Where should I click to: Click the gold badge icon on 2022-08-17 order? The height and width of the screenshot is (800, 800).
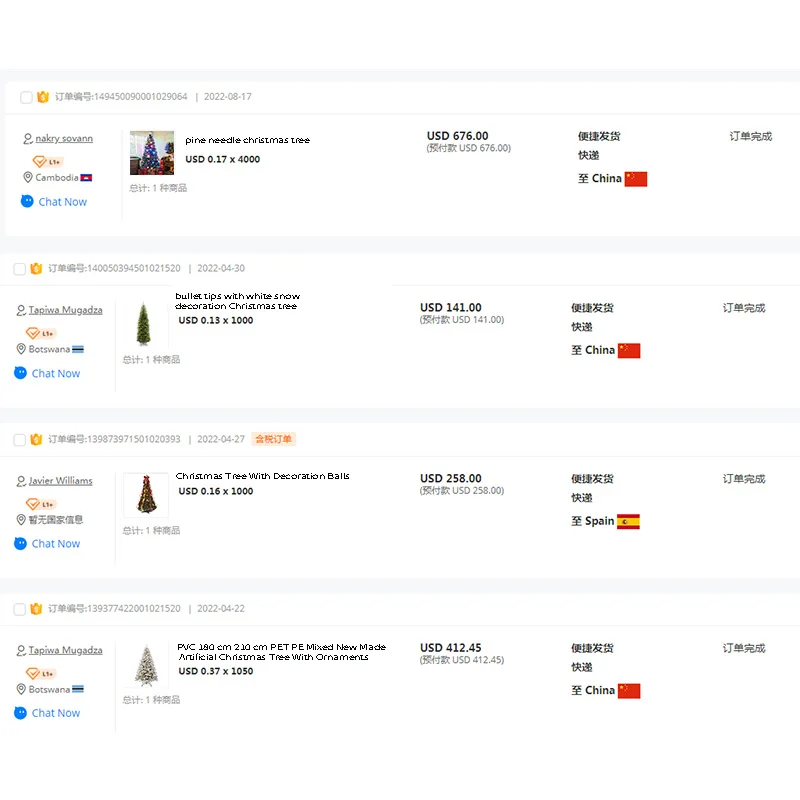pos(43,96)
